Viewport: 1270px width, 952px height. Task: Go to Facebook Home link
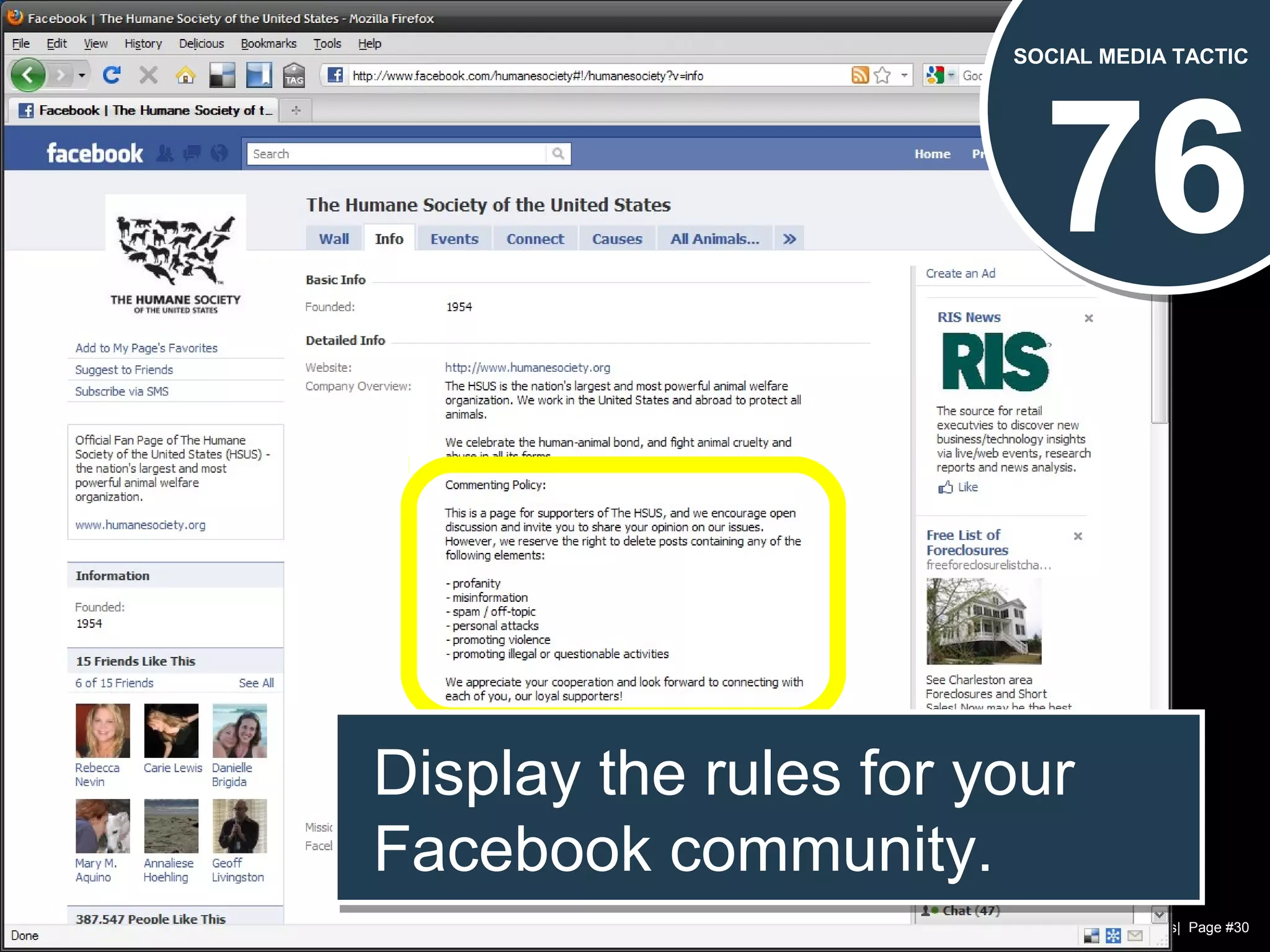[932, 154]
